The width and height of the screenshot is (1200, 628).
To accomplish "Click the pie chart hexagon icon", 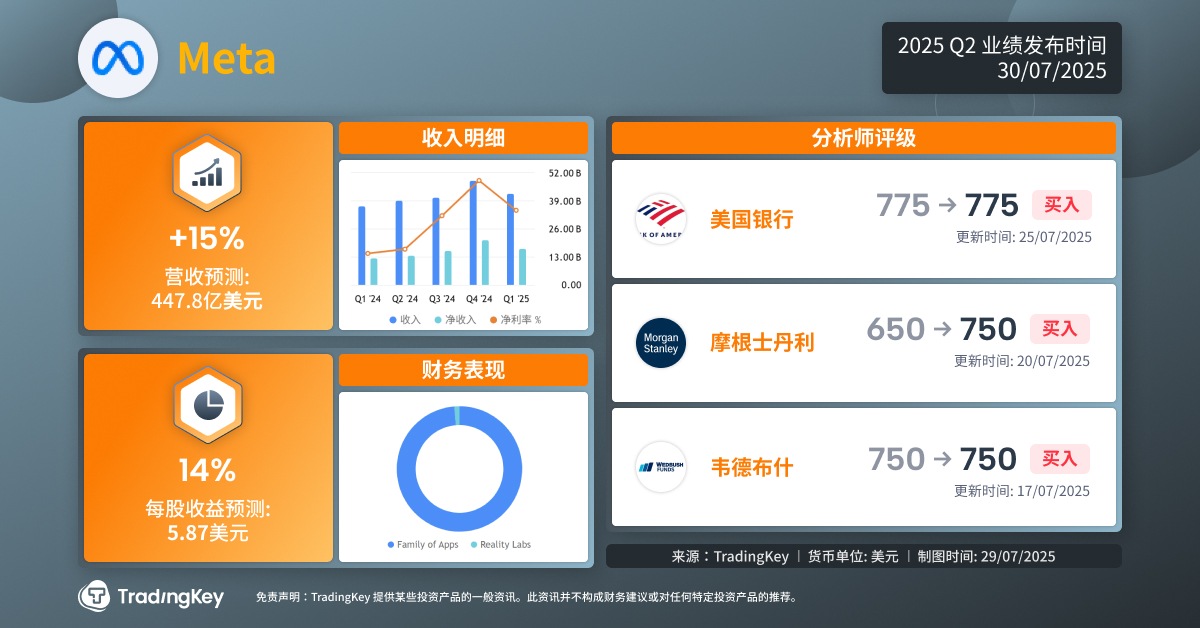I will (208, 403).
